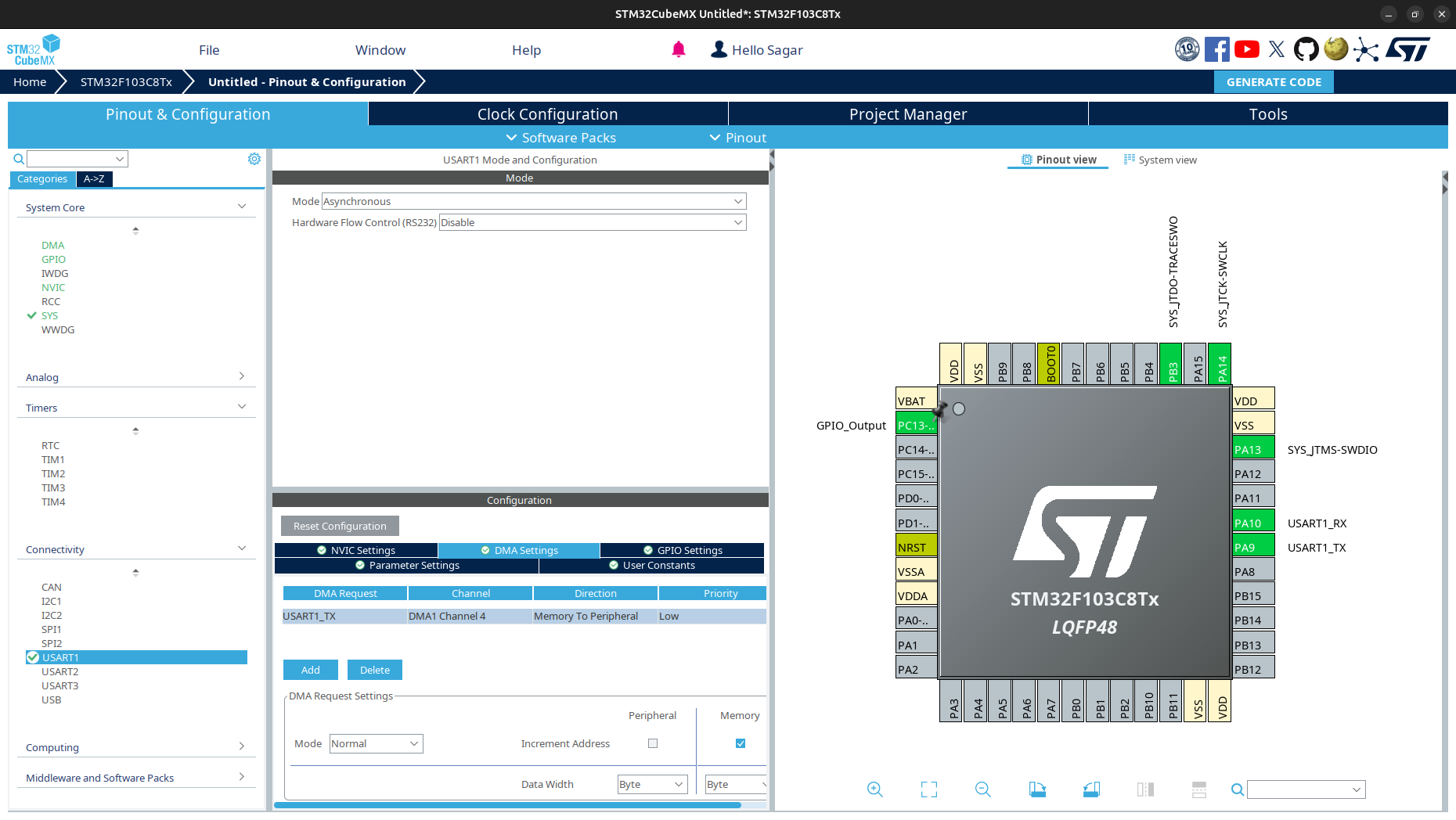This screenshot has width=1456, height=820.
Task: Open the category search combo box
Action: (x=77, y=159)
